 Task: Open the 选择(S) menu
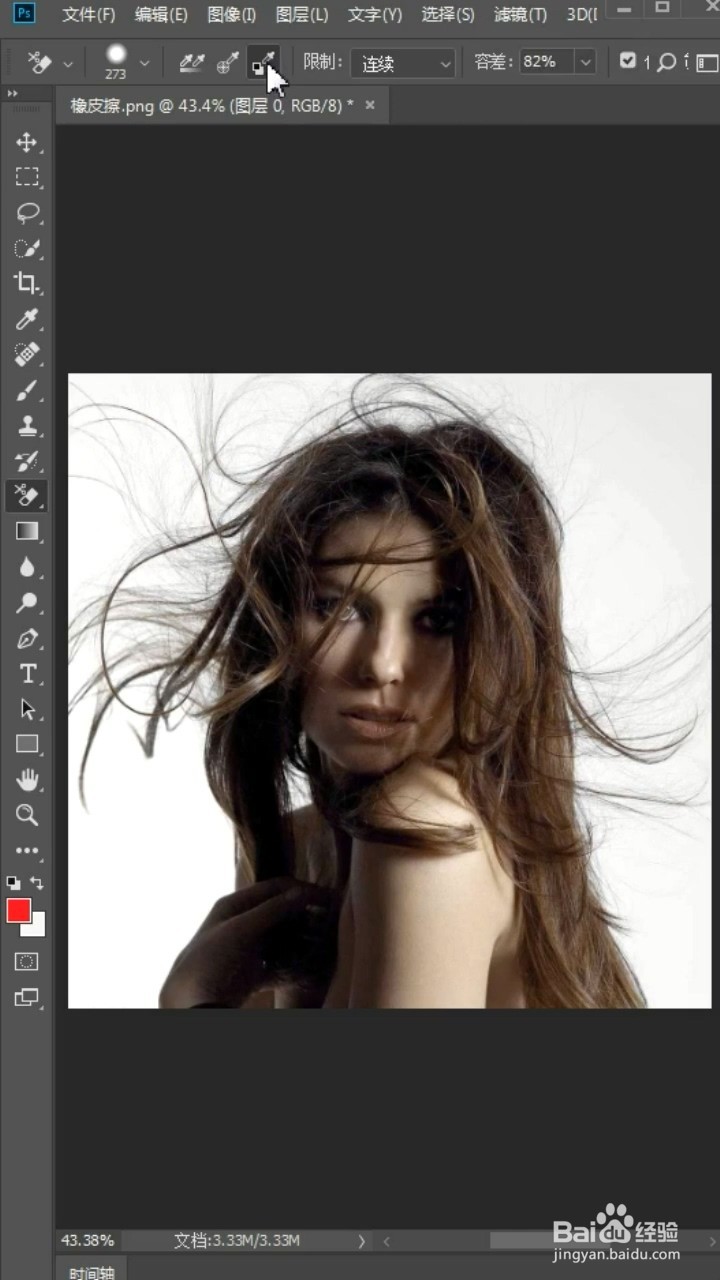click(448, 15)
